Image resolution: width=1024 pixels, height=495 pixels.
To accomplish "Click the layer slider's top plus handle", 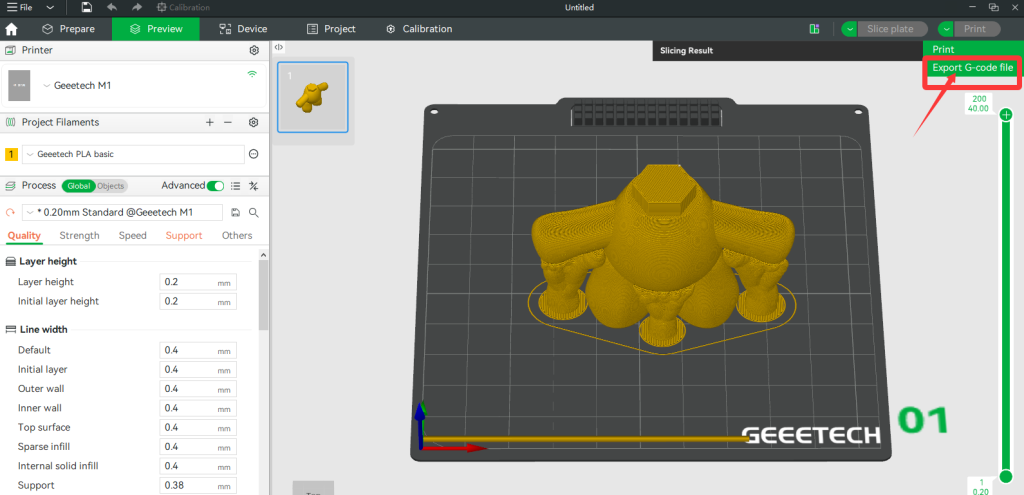I will pos(1006,115).
